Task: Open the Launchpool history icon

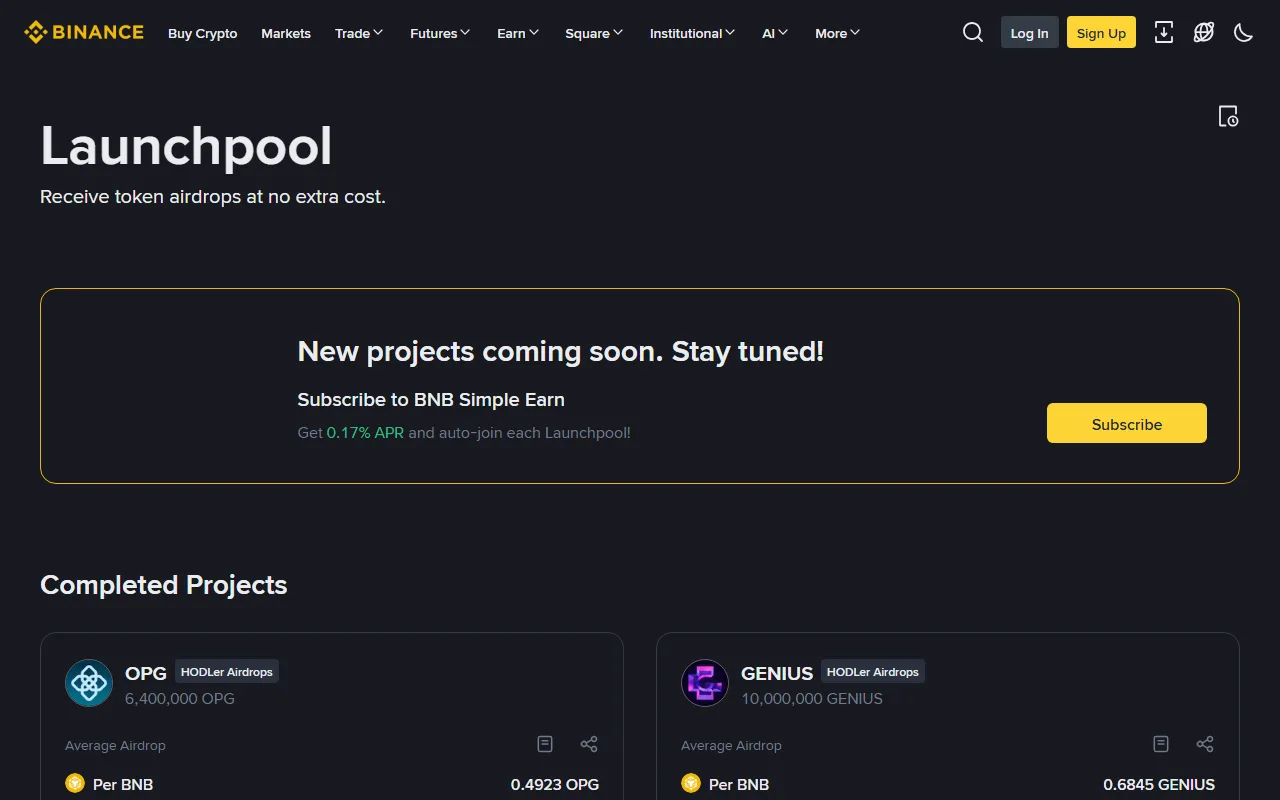Action: (1228, 116)
